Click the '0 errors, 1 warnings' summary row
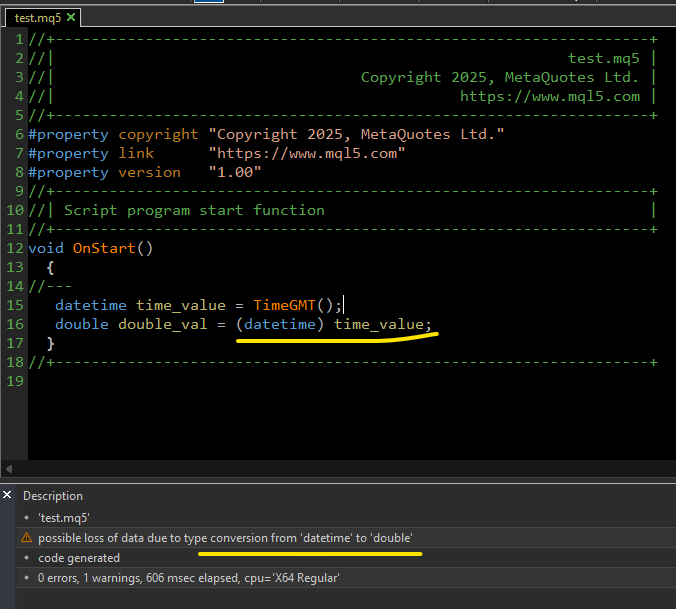Image resolution: width=676 pixels, height=609 pixels. pos(346,578)
